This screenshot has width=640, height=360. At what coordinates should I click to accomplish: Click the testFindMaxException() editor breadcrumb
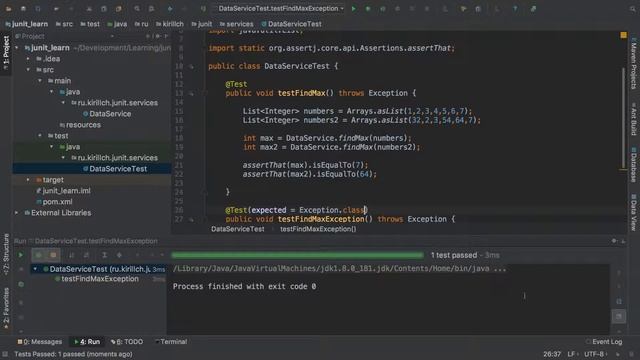point(318,229)
